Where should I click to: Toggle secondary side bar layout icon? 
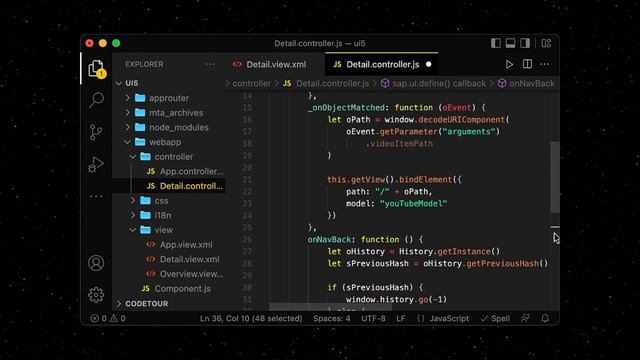coord(525,43)
